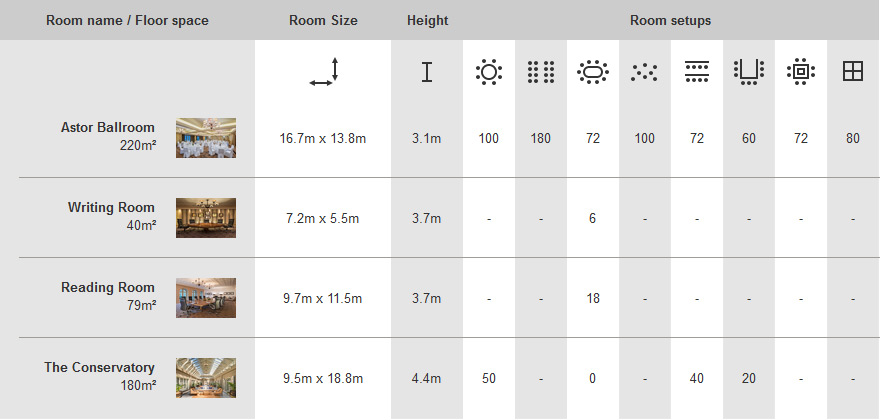
Task: Click the Writing Room name link
Action: tap(111, 207)
